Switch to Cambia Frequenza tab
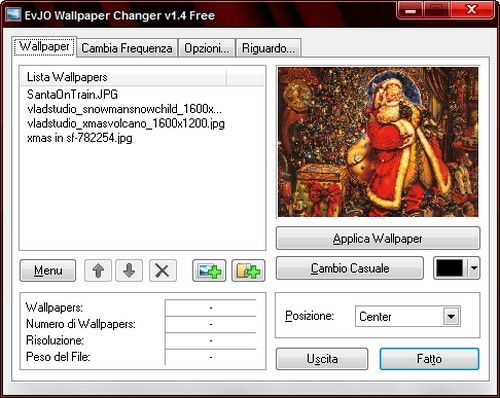Screen dimensions: 500x398 (x=127, y=48)
